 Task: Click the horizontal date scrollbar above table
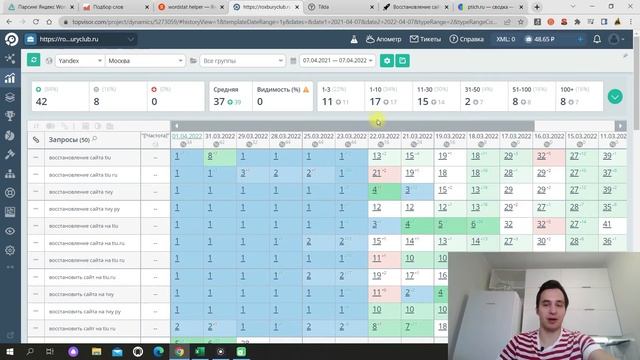[353, 126]
